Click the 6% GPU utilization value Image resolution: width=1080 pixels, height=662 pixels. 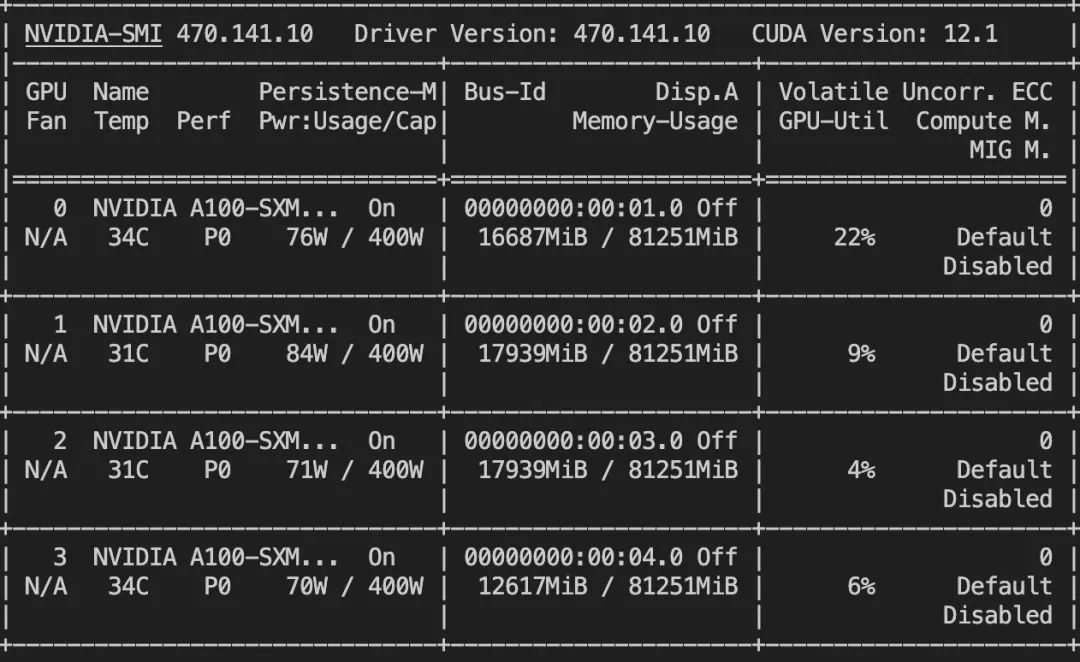861,586
